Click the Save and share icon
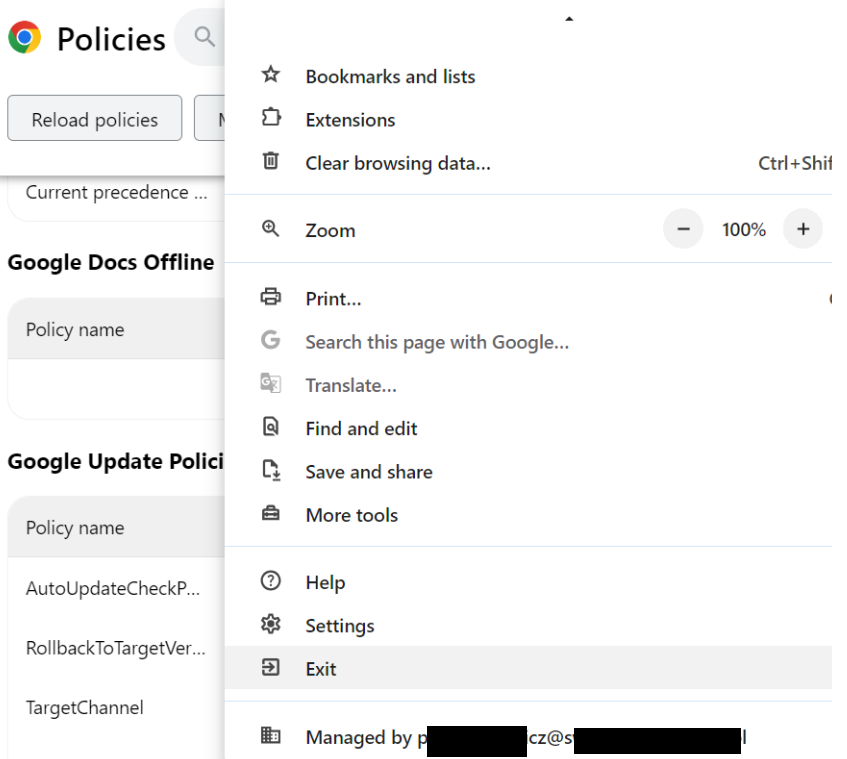The width and height of the screenshot is (847, 759). pyautogui.click(x=271, y=470)
